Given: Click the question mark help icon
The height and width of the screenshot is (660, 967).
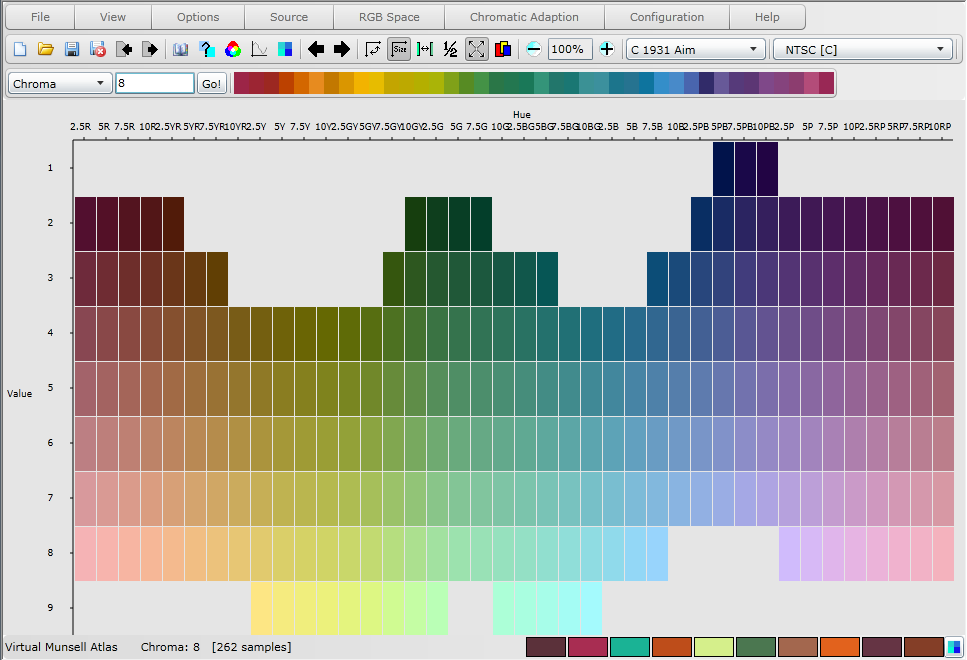Looking at the screenshot, I should [x=207, y=48].
